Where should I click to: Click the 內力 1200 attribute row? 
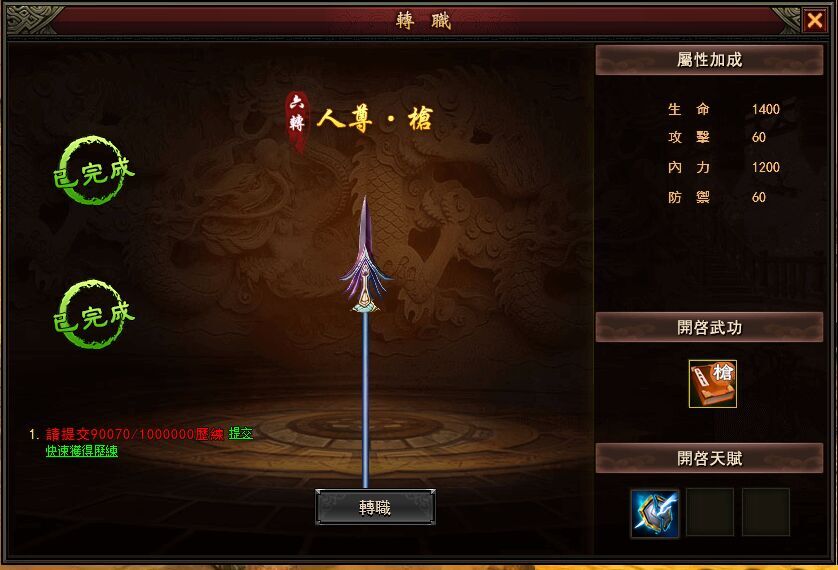pos(724,167)
